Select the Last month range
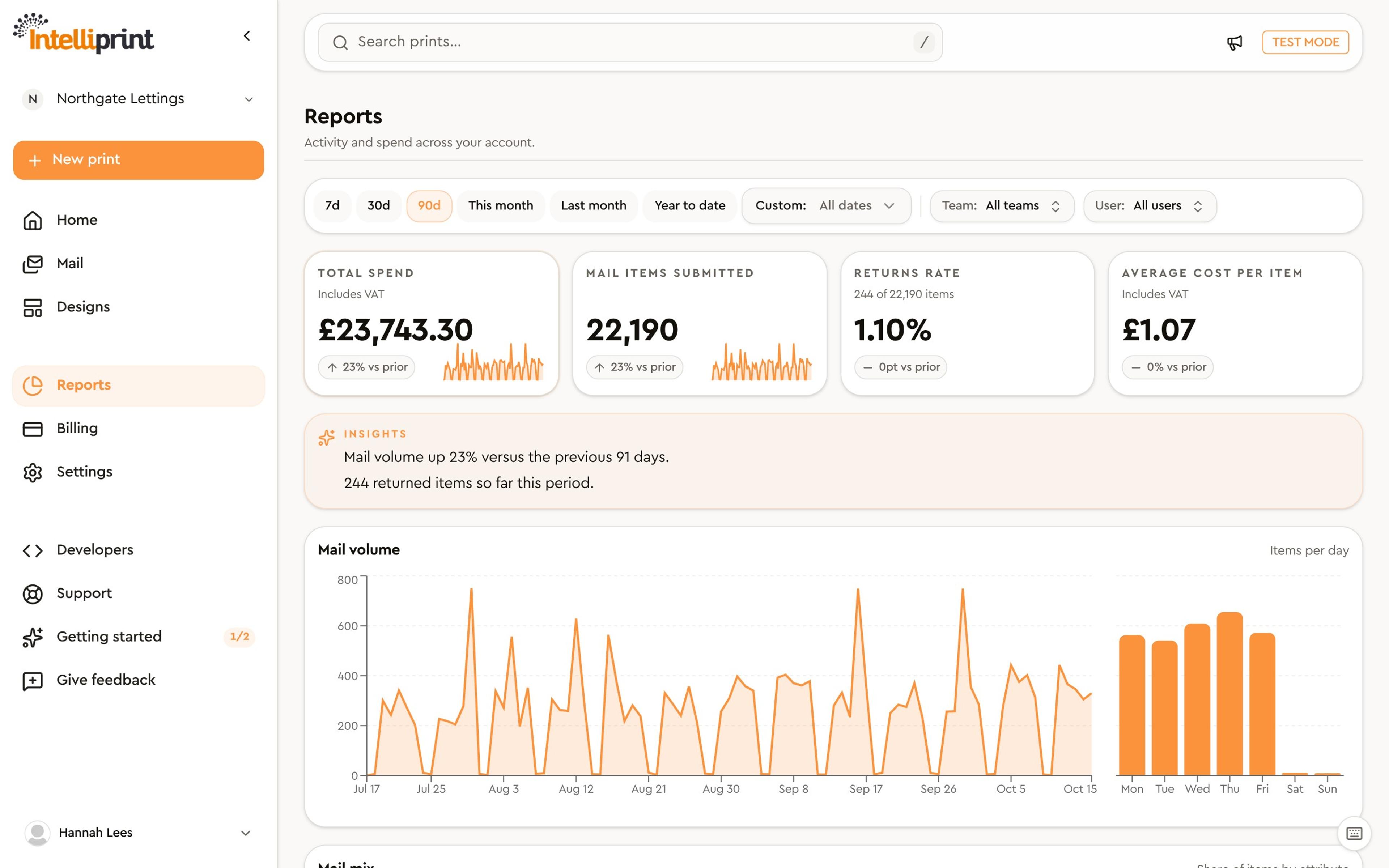Image resolution: width=1389 pixels, height=868 pixels. click(594, 205)
